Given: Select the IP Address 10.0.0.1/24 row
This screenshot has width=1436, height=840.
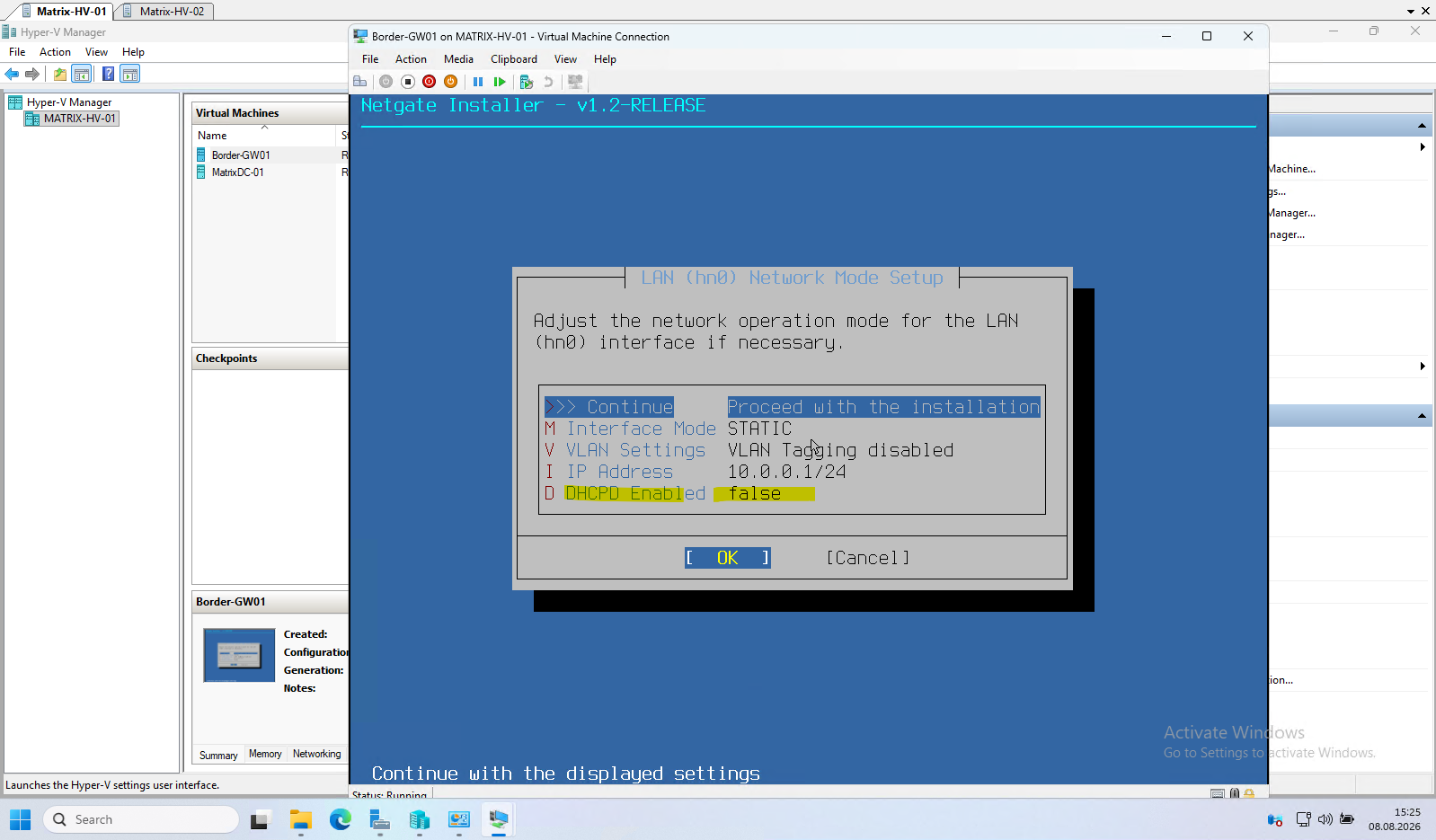Looking at the screenshot, I should 792,472.
